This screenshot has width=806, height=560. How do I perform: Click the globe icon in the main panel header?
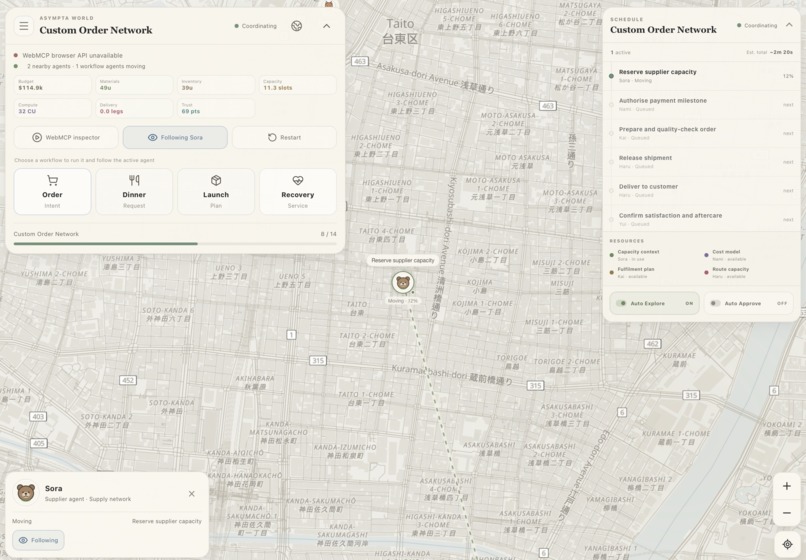(297, 26)
